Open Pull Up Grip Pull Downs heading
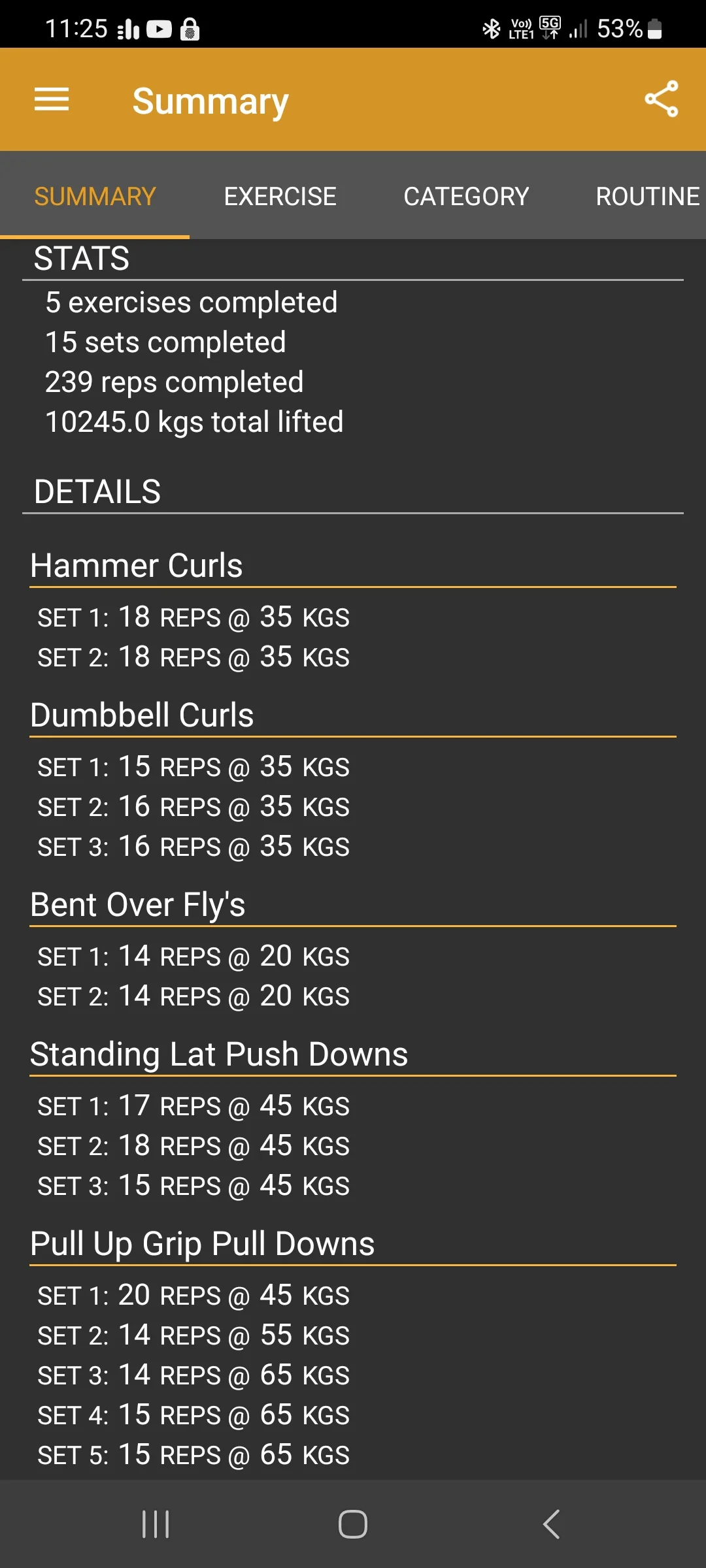Screen dimensions: 706x1568 click(x=203, y=1244)
